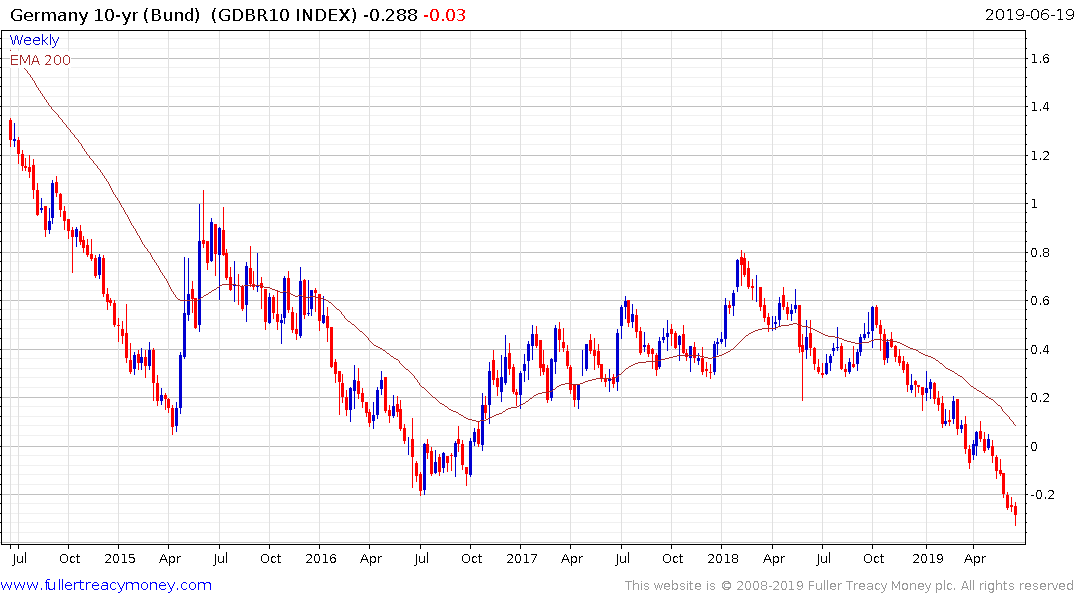Click the 0.8 y-axis label

tap(1040, 252)
